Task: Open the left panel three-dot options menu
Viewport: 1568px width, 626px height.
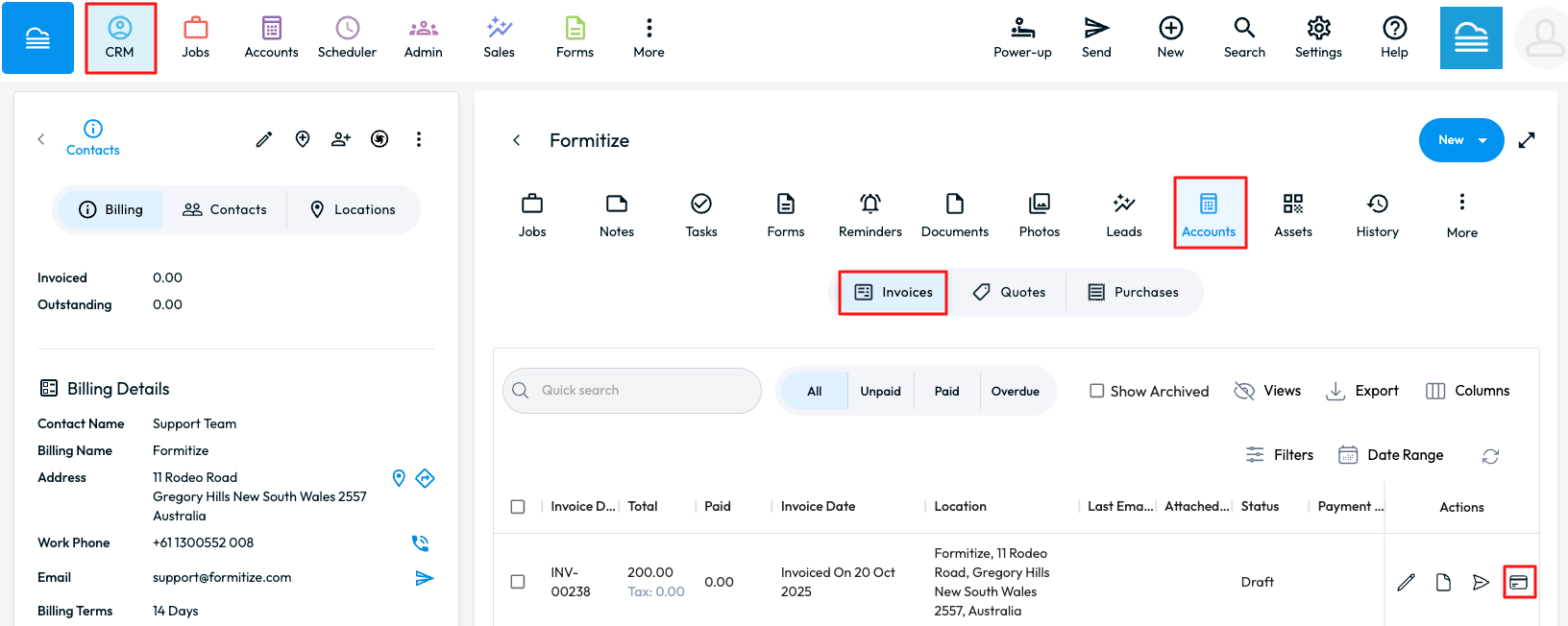Action: [x=419, y=139]
